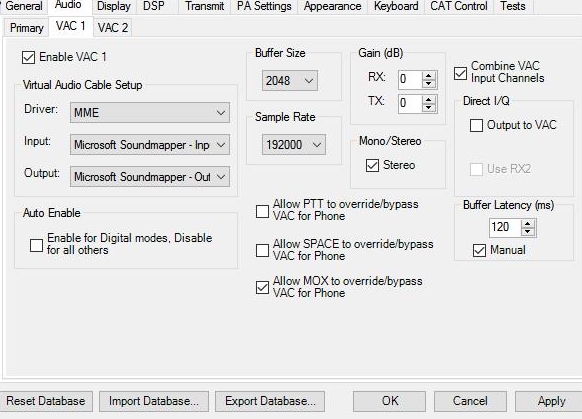Open Input device Microsoft Soundmapper dropdown
The width and height of the screenshot is (582, 419).
(x=150, y=145)
